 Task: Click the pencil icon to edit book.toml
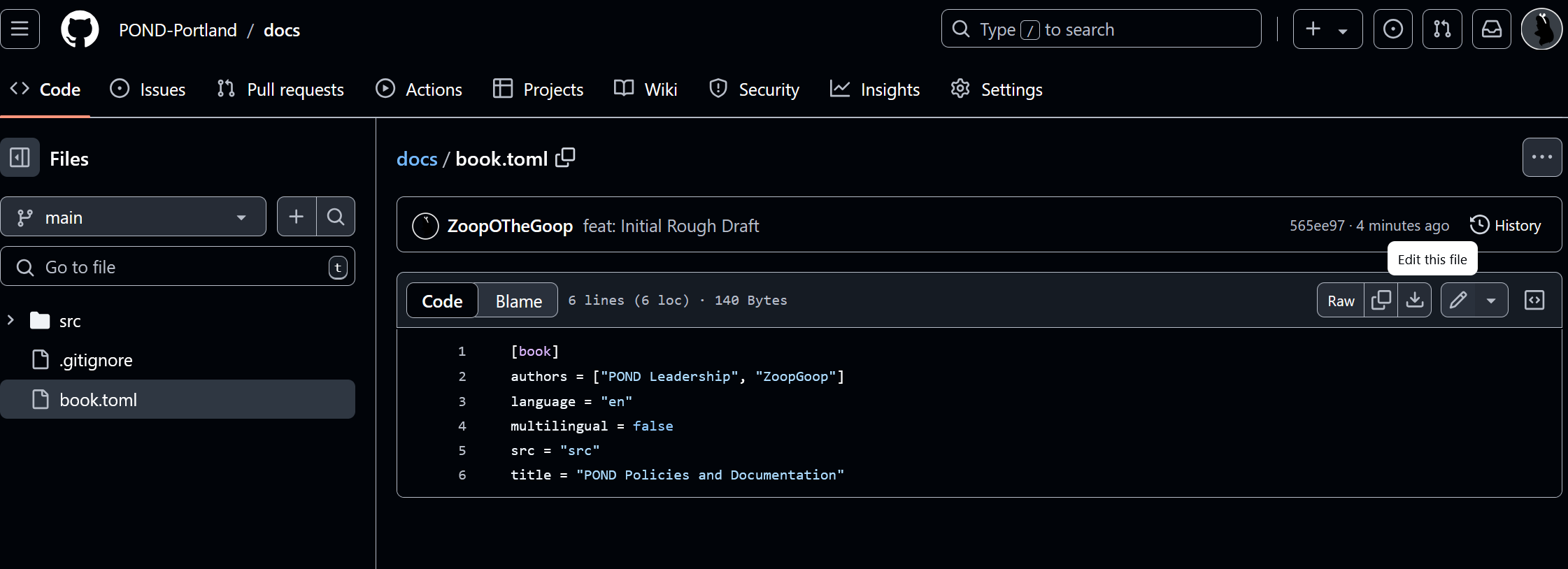[1458, 301]
